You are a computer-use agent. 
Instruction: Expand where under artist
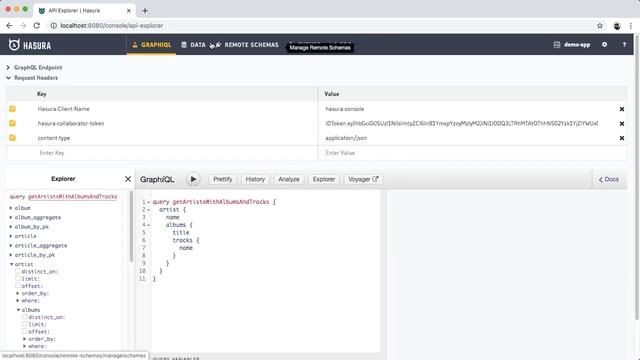pyautogui.click(x=18, y=300)
